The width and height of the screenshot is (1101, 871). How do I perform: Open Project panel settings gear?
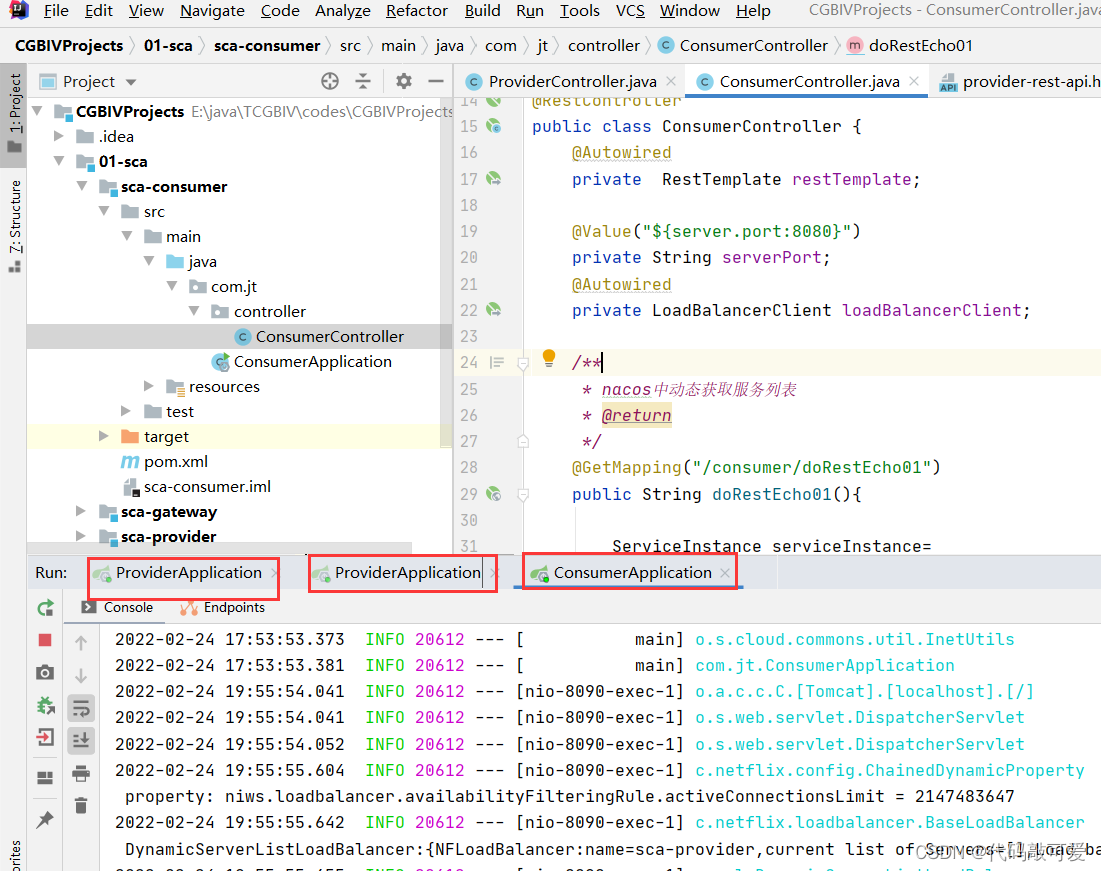[404, 81]
